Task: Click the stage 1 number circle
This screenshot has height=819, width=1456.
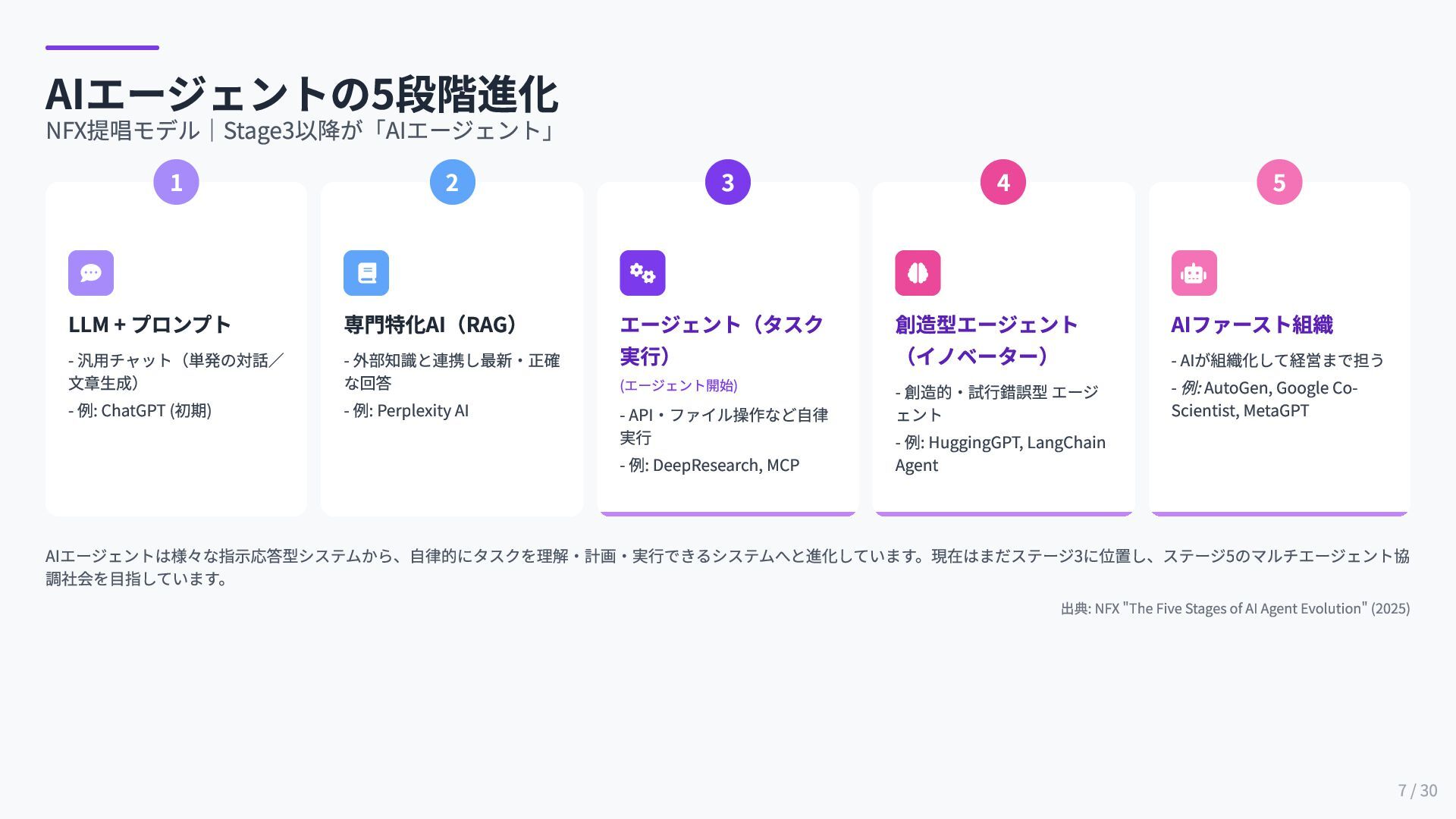Action: pyautogui.click(x=176, y=182)
